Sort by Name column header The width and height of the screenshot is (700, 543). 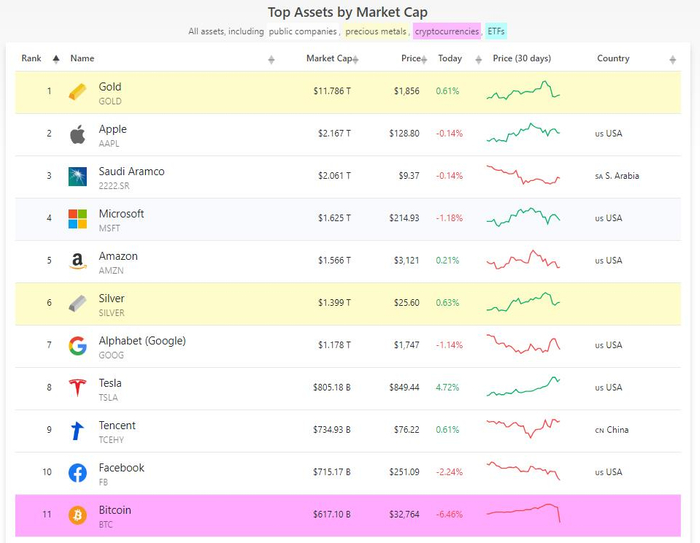83,59
